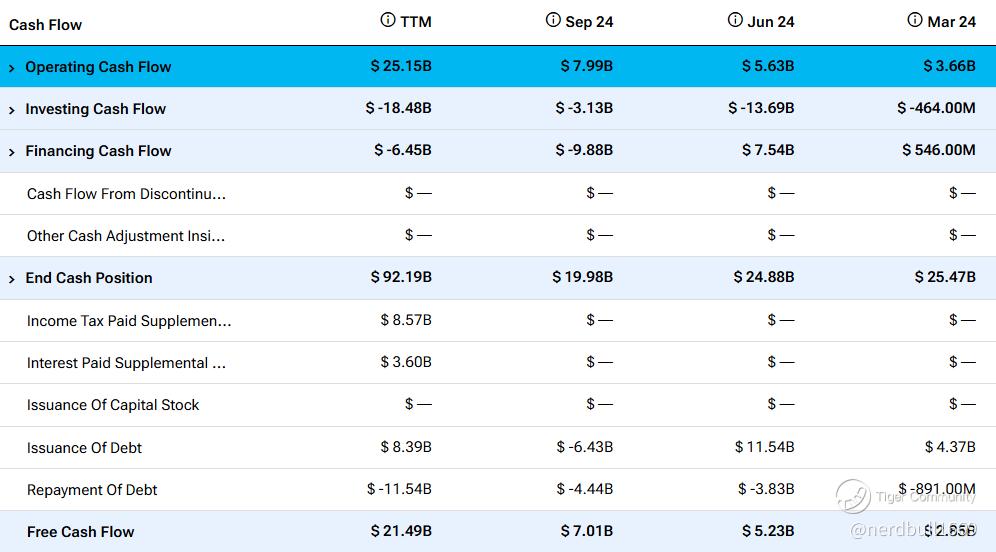The image size is (996, 552).
Task: Click the Issuance Of Capital Stock label
Action: pos(113,405)
